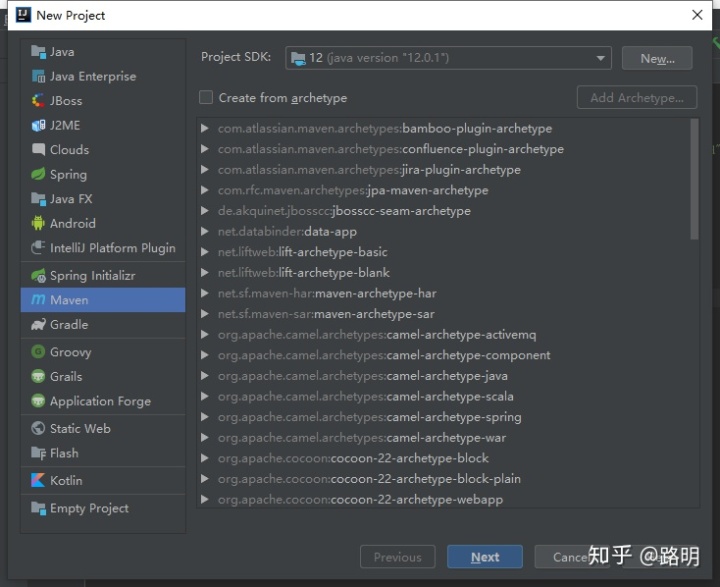Select the Spring Initializr icon
The height and width of the screenshot is (587, 720).
(38, 275)
